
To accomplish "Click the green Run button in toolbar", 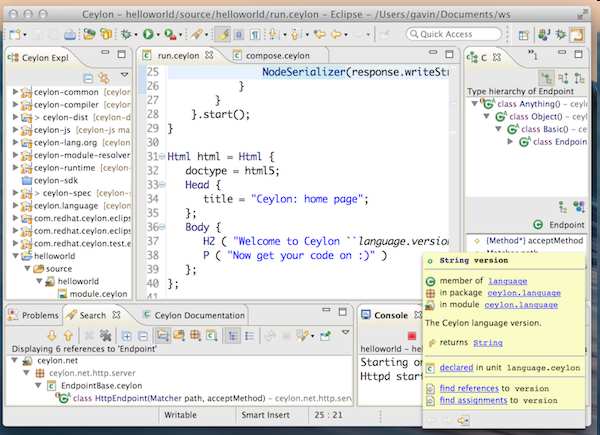I will click(148, 34).
